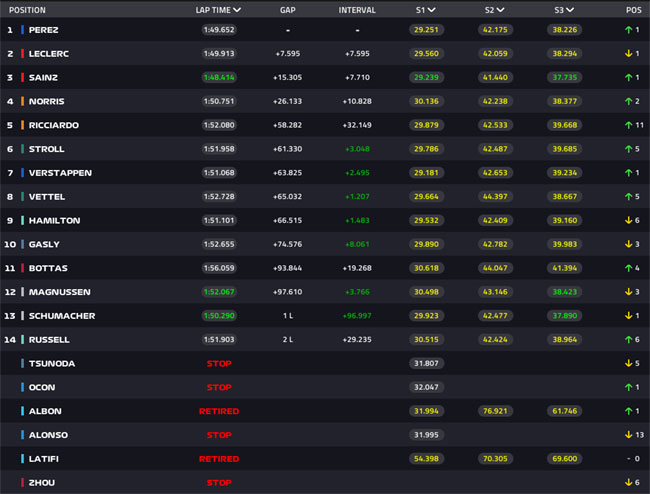Click Tsunoda's yellow down arrow
The width and height of the screenshot is (650, 494).
[628, 363]
